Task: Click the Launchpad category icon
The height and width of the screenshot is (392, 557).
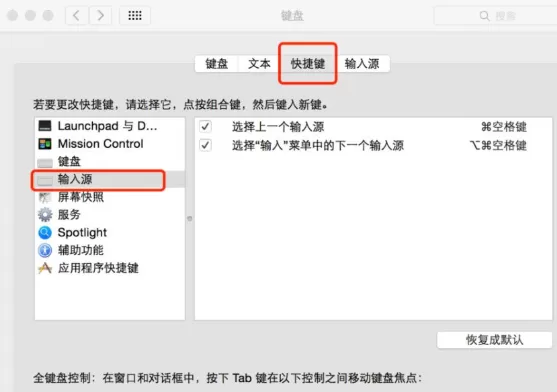Action: pos(45,126)
